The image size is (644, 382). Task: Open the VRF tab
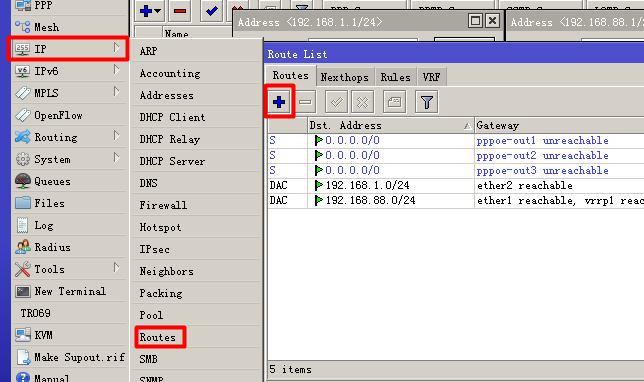(431, 77)
